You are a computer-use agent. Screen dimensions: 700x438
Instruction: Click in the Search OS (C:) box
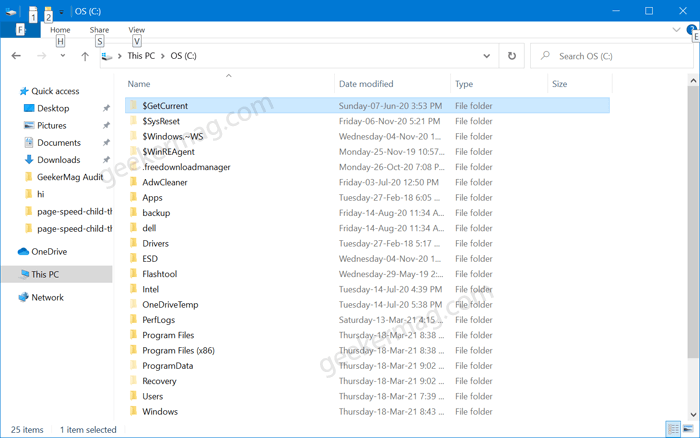coord(612,56)
